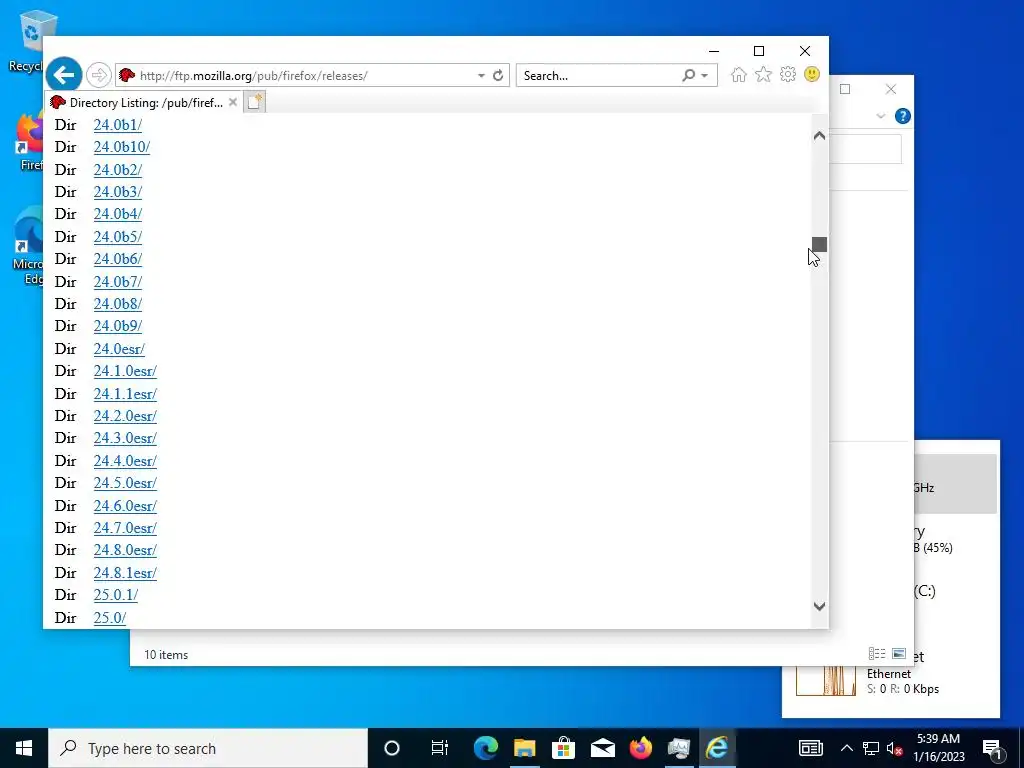This screenshot has width=1024, height=768.
Task: Open the 24.8.0esr/ directory link
Action: pyautogui.click(x=125, y=551)
